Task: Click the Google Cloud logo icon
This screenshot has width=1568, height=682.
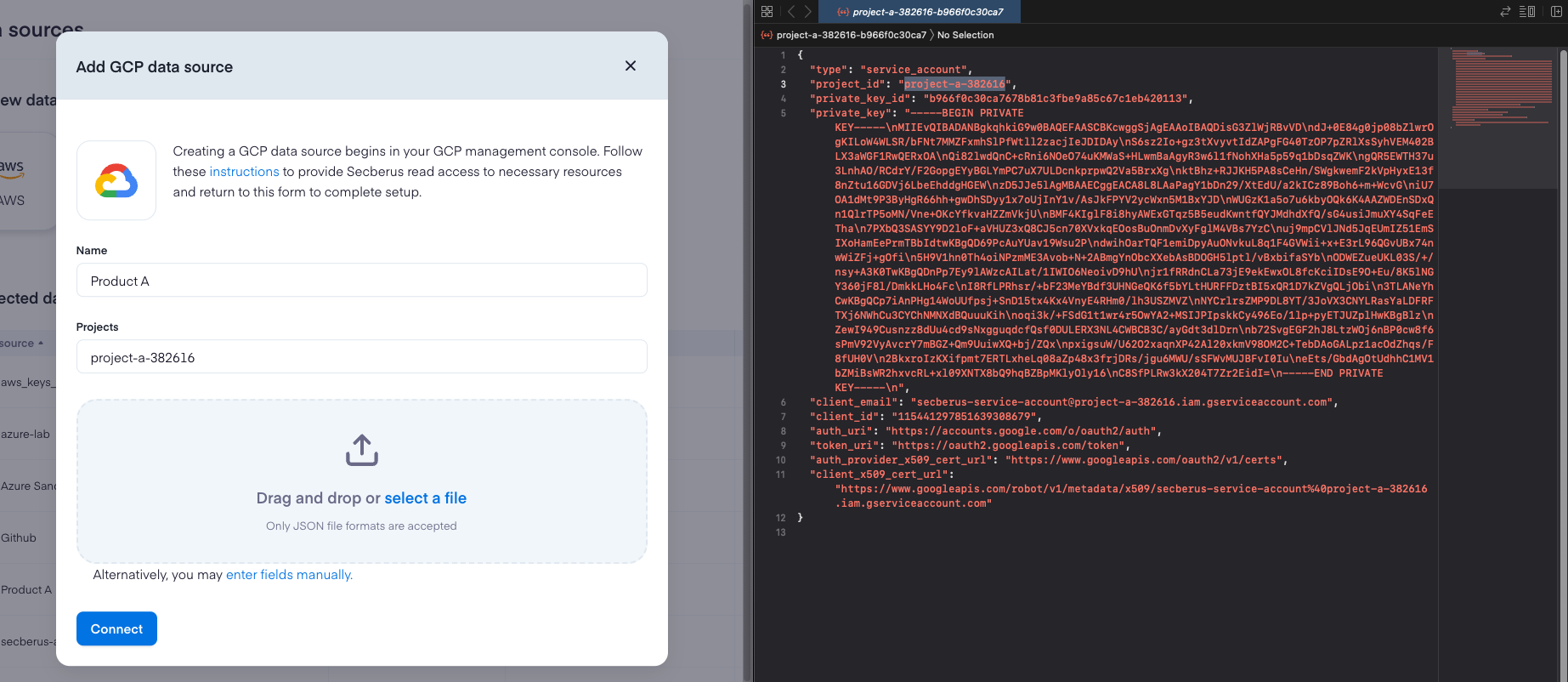Action: 116,180
